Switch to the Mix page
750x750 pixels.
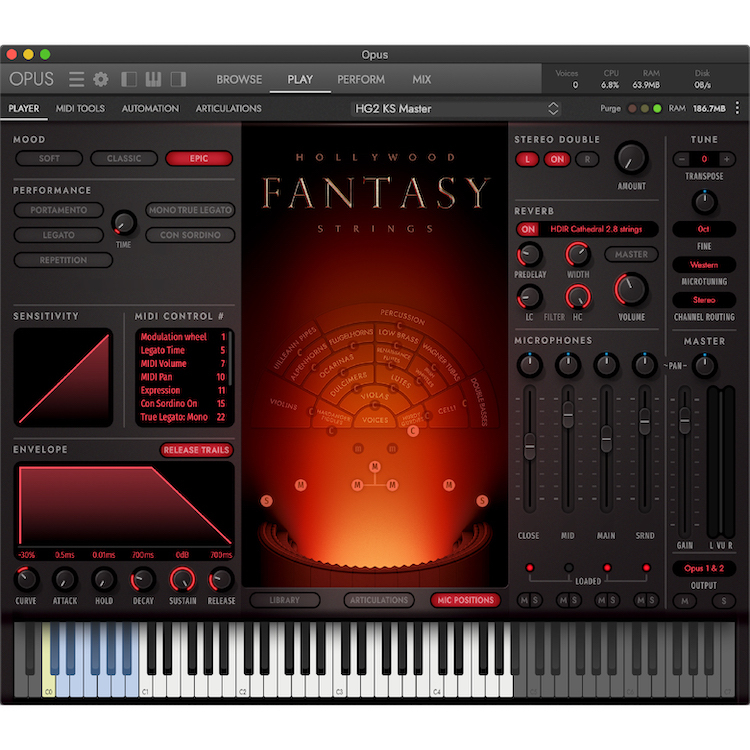[x=422, y=80]
